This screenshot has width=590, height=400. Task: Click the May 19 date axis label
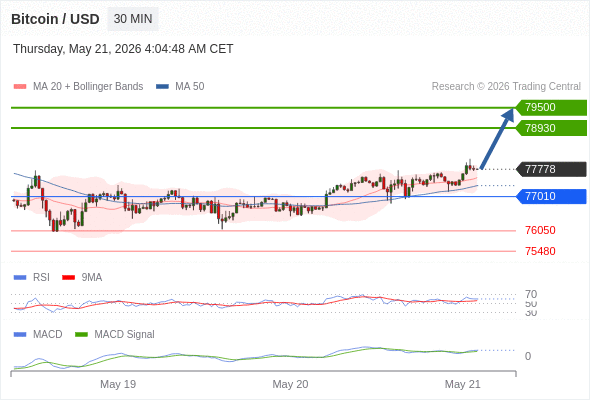[118, 384]
